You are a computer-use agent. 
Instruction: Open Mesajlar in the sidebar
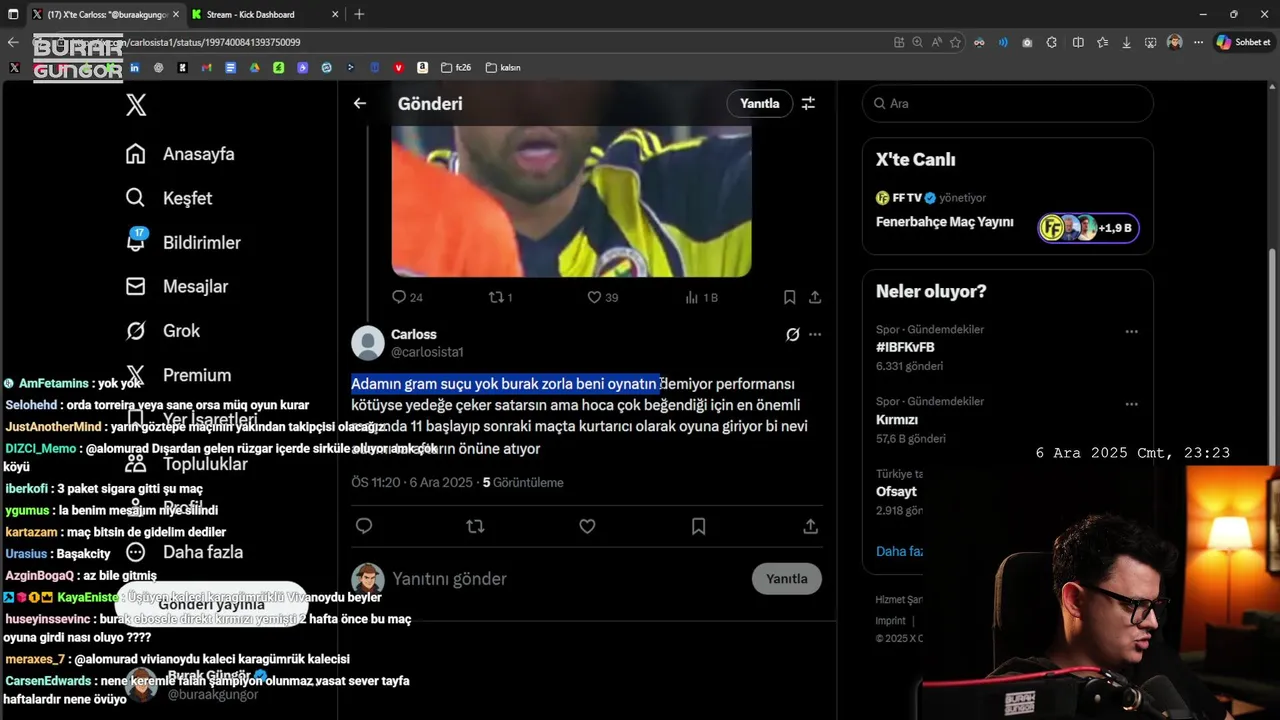[177, 286]
